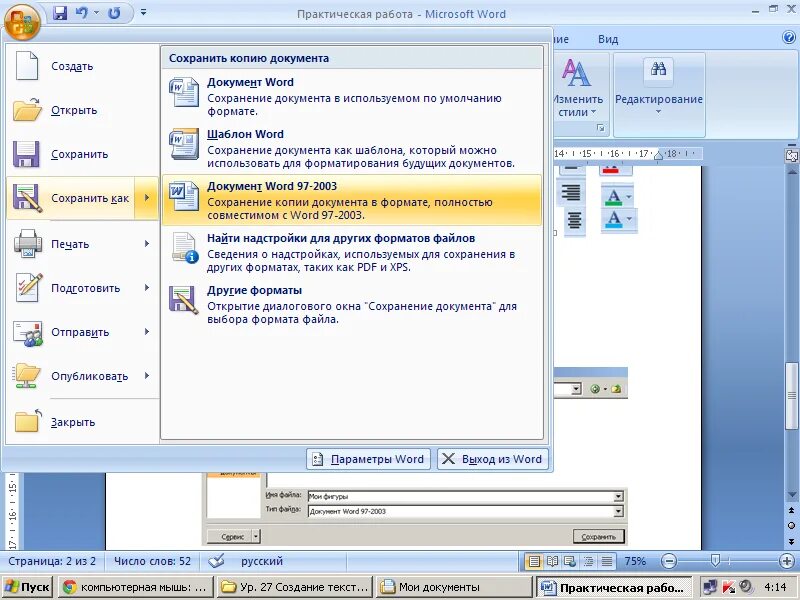This screenshot has height=600, width=800.
Task: Click the vertical scrollbar thumb
Action: [791, 395]
